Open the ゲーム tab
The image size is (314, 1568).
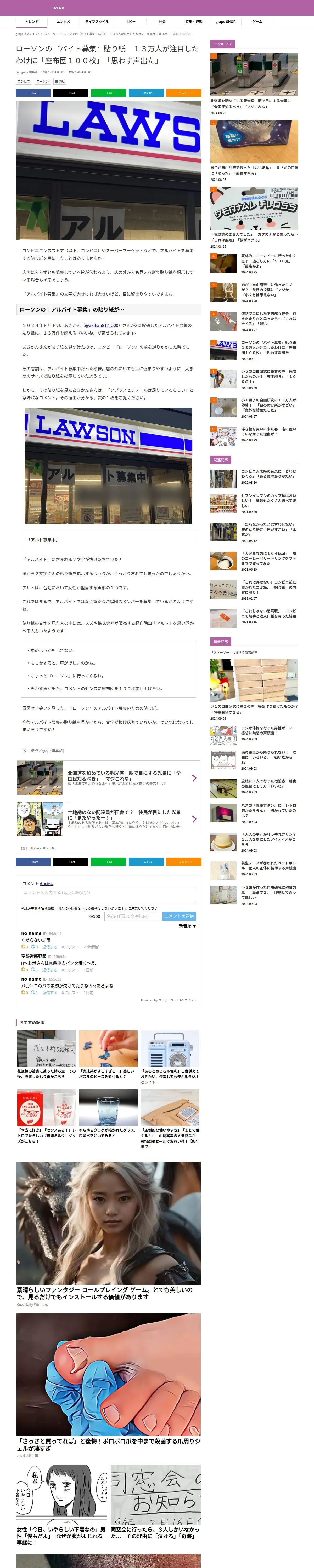tap(257, 22)
